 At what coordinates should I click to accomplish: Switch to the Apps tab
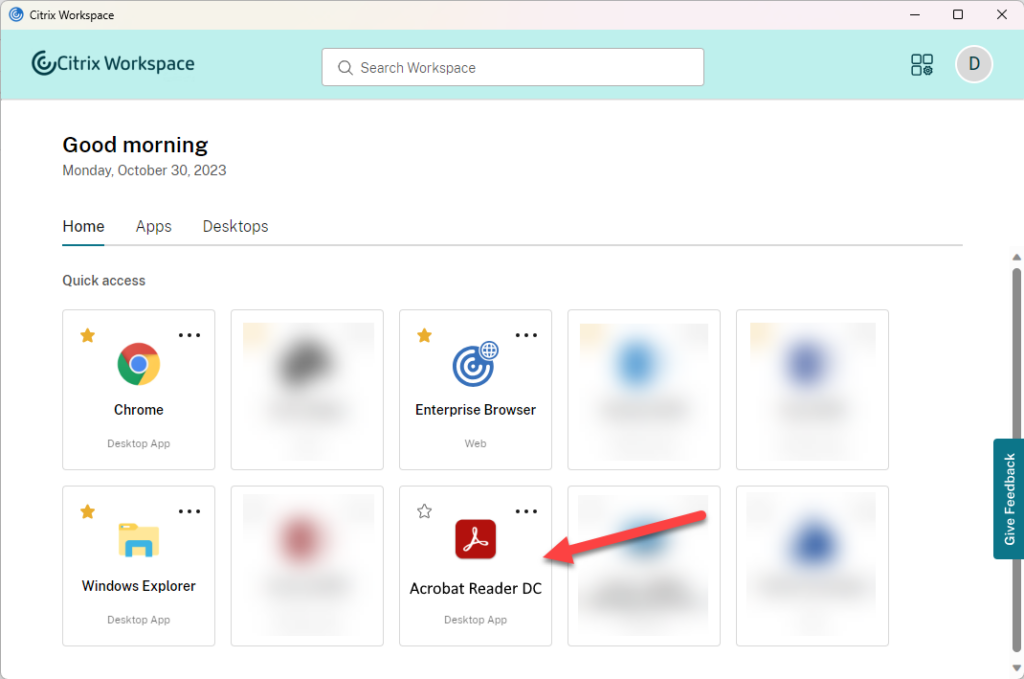[153, 226]
